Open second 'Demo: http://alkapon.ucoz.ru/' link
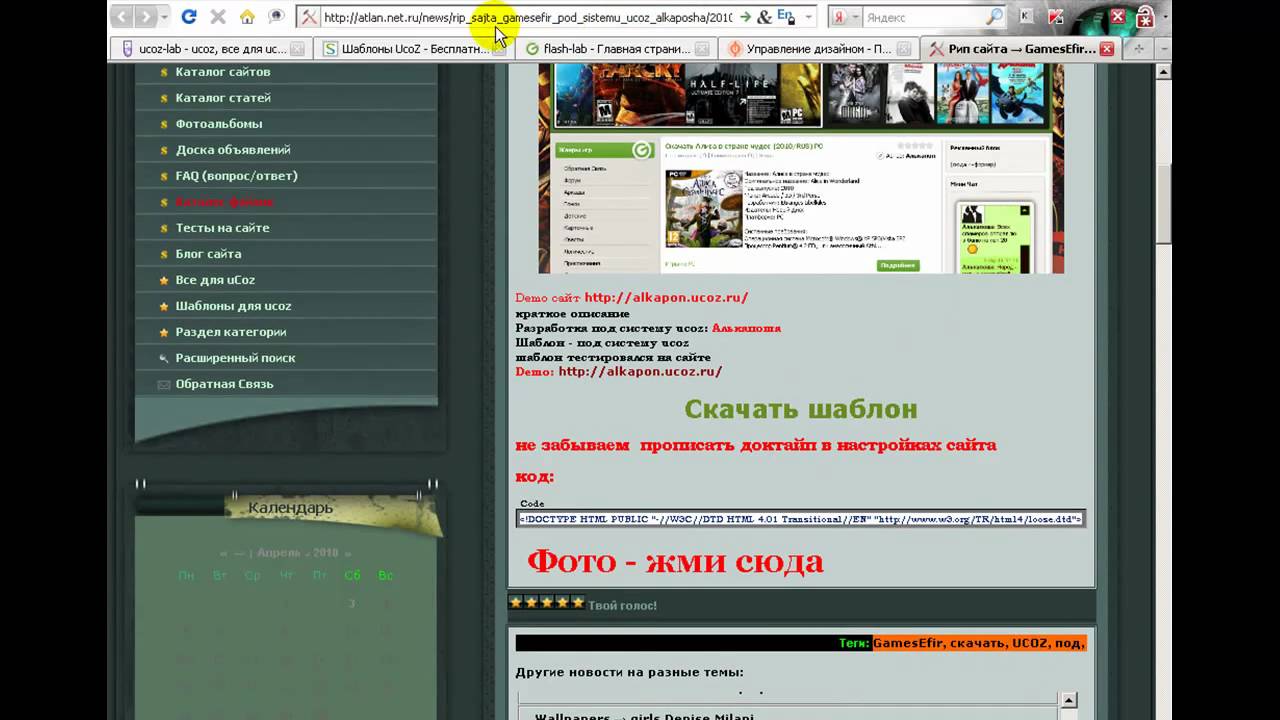Image resolution: width=1280 pixels, height=720 pixels. [x=640, y=372]
